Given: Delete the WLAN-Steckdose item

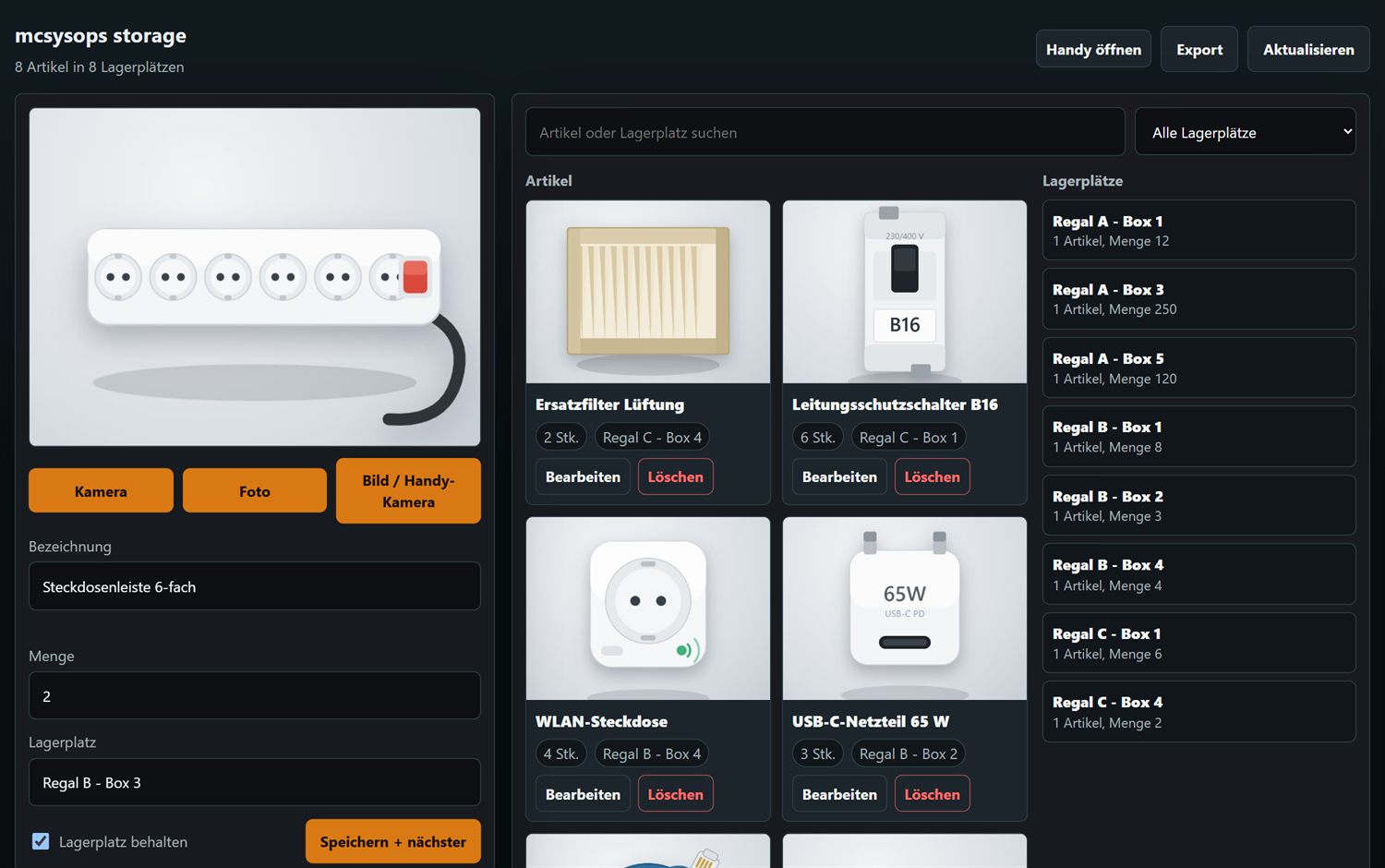Looking at the screenshot, I should [675, 794].
